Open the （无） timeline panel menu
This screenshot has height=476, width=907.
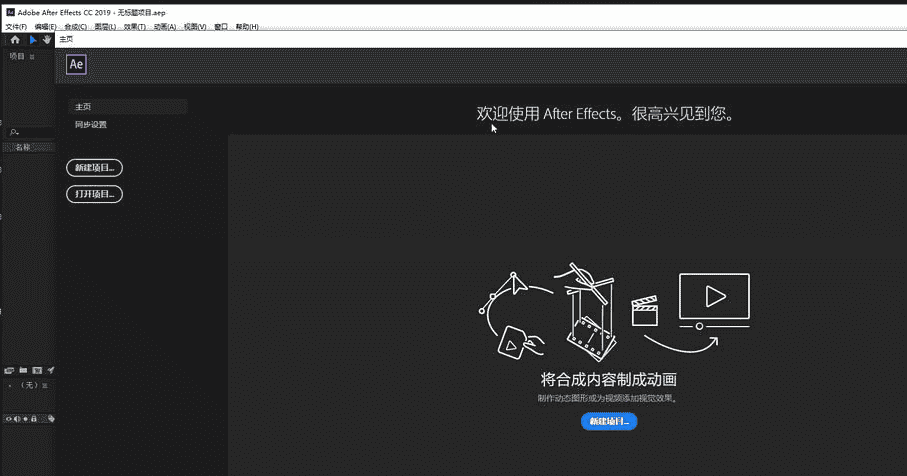(45, 385)
